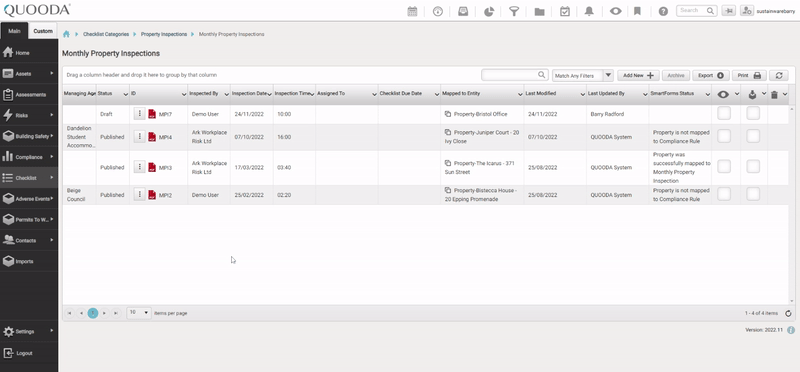Click the eye column header icon
This screenshot has height=372, width=800.
723,94
